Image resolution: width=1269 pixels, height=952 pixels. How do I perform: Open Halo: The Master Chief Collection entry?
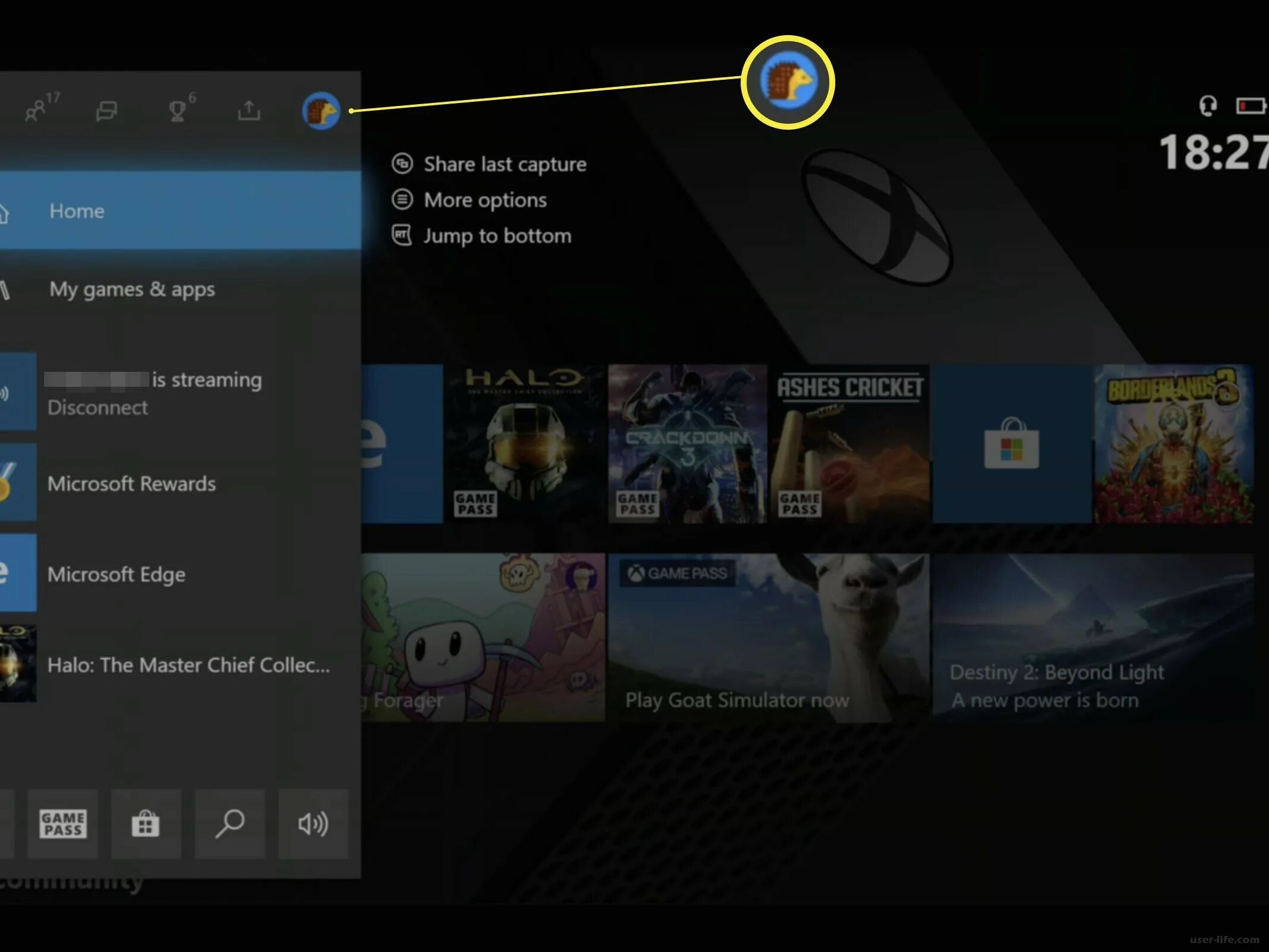point(188,665)
